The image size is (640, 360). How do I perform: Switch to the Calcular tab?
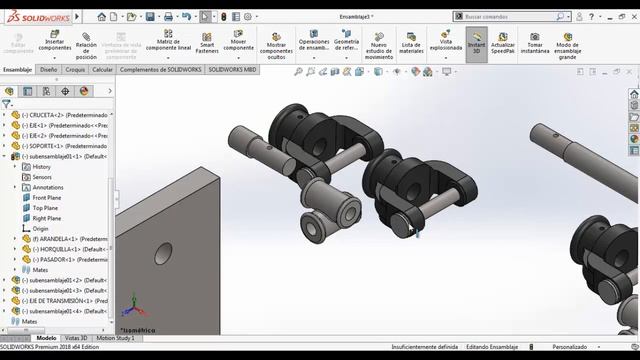(102, 70)
